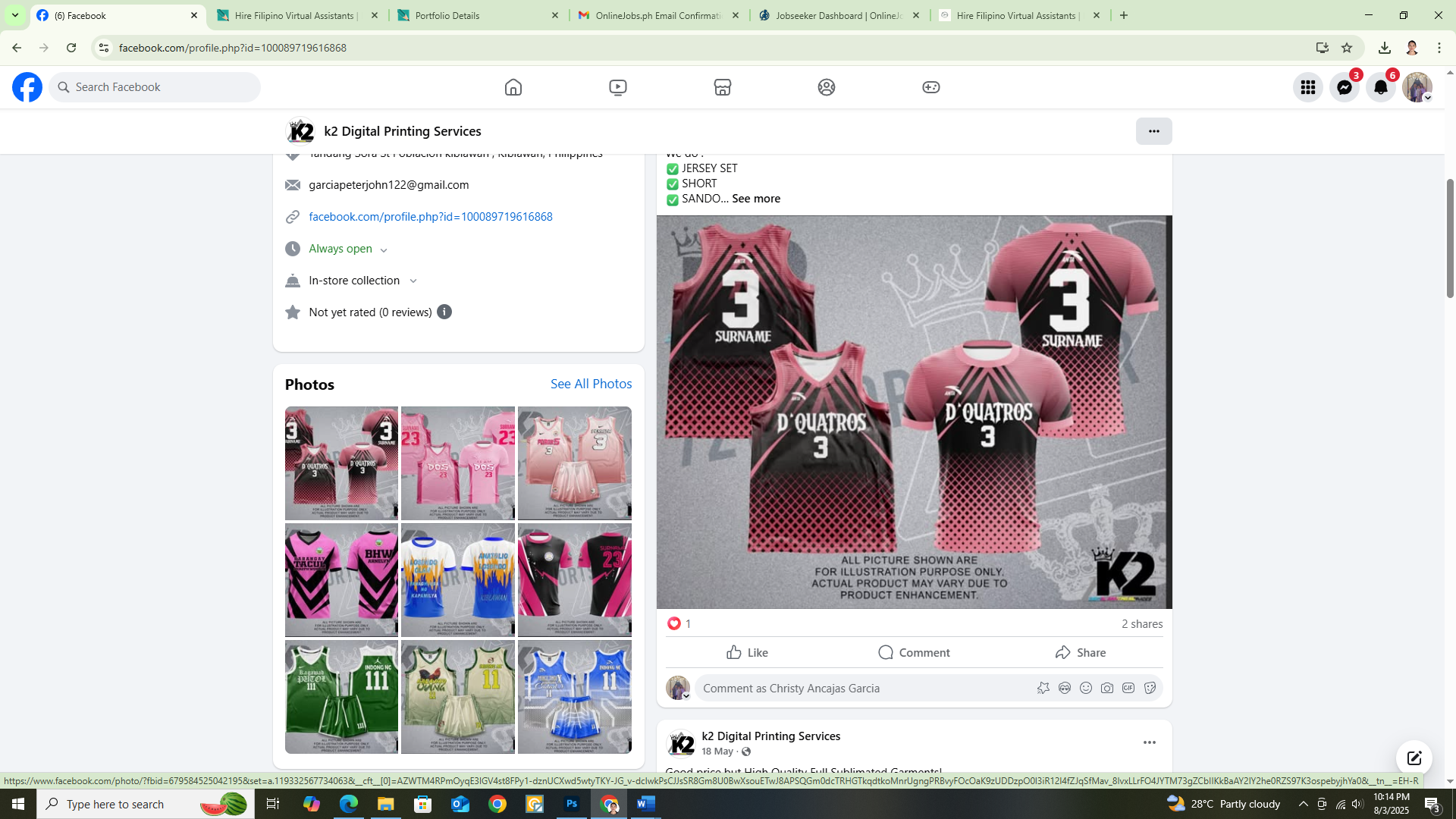
Task: Click the GIF icon in comment box
Action: [x=1128, y=688]
